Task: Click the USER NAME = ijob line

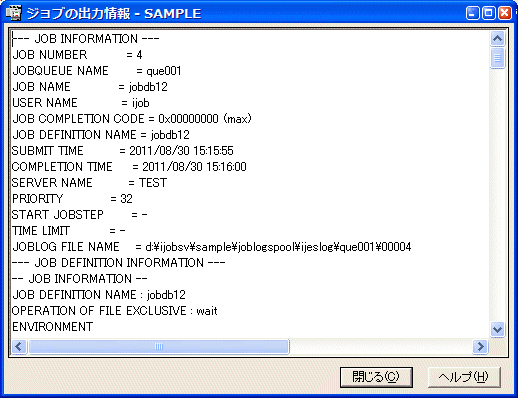Action: click(81, 103)
